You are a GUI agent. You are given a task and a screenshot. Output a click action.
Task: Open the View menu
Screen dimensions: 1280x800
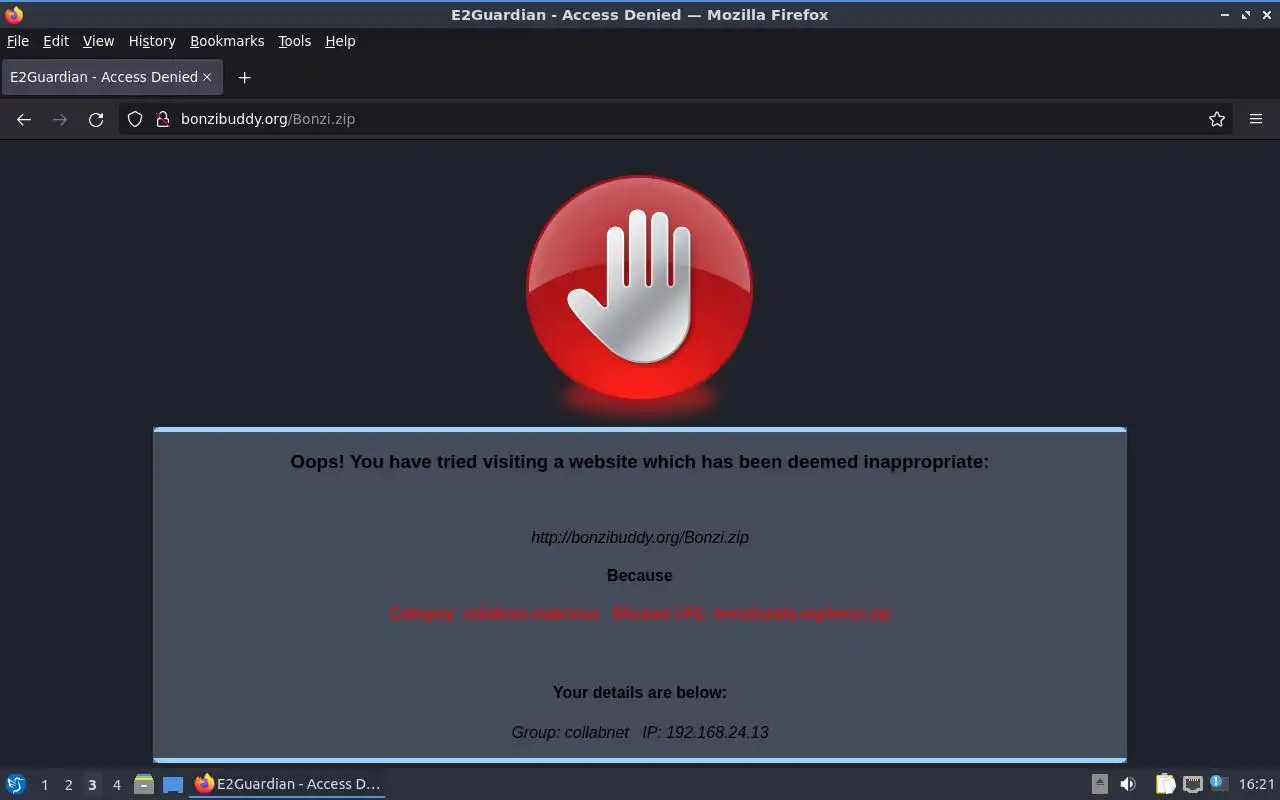pyautogui.click(x=98, y=41)
